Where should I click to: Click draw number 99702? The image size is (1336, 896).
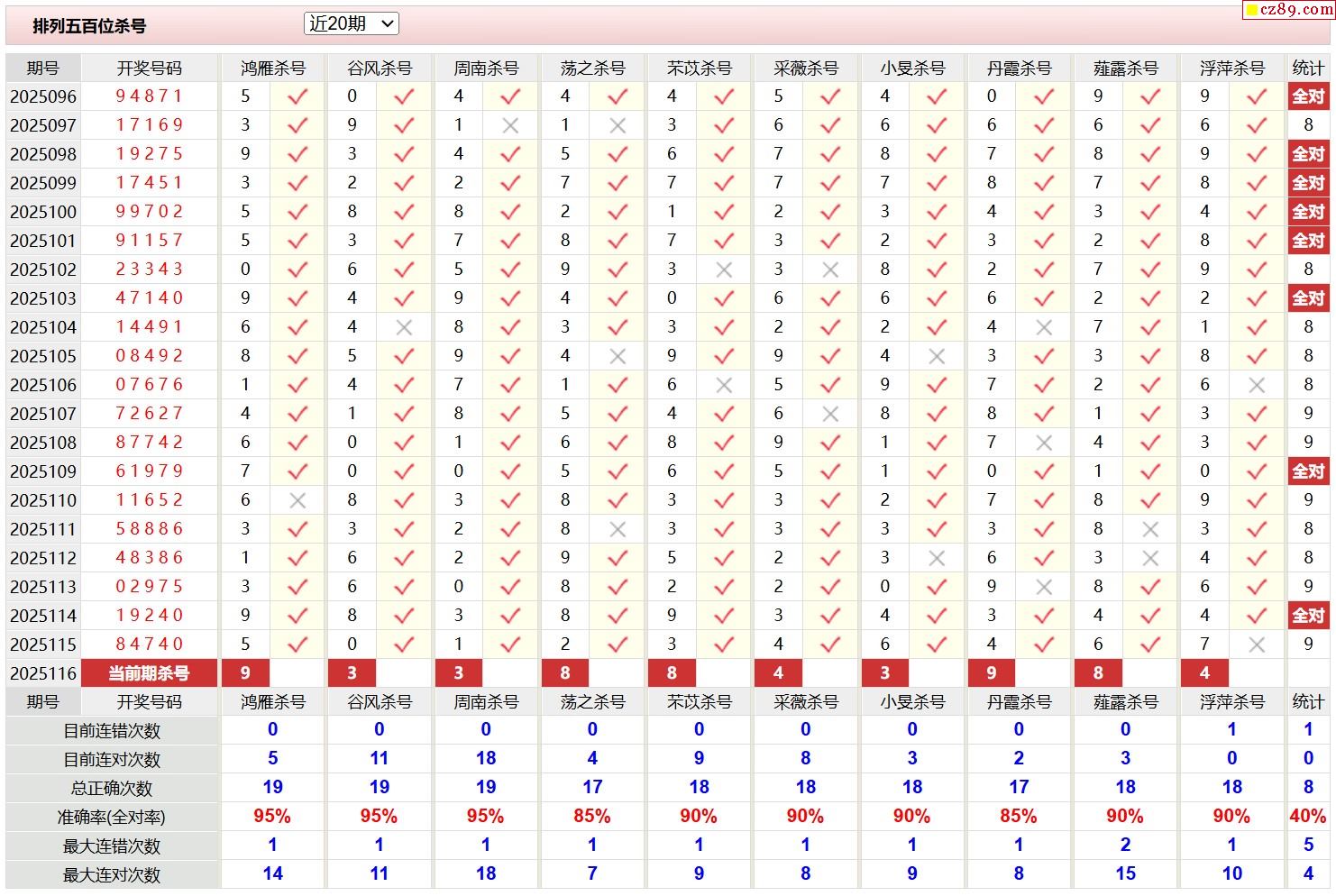pos(149,212)
